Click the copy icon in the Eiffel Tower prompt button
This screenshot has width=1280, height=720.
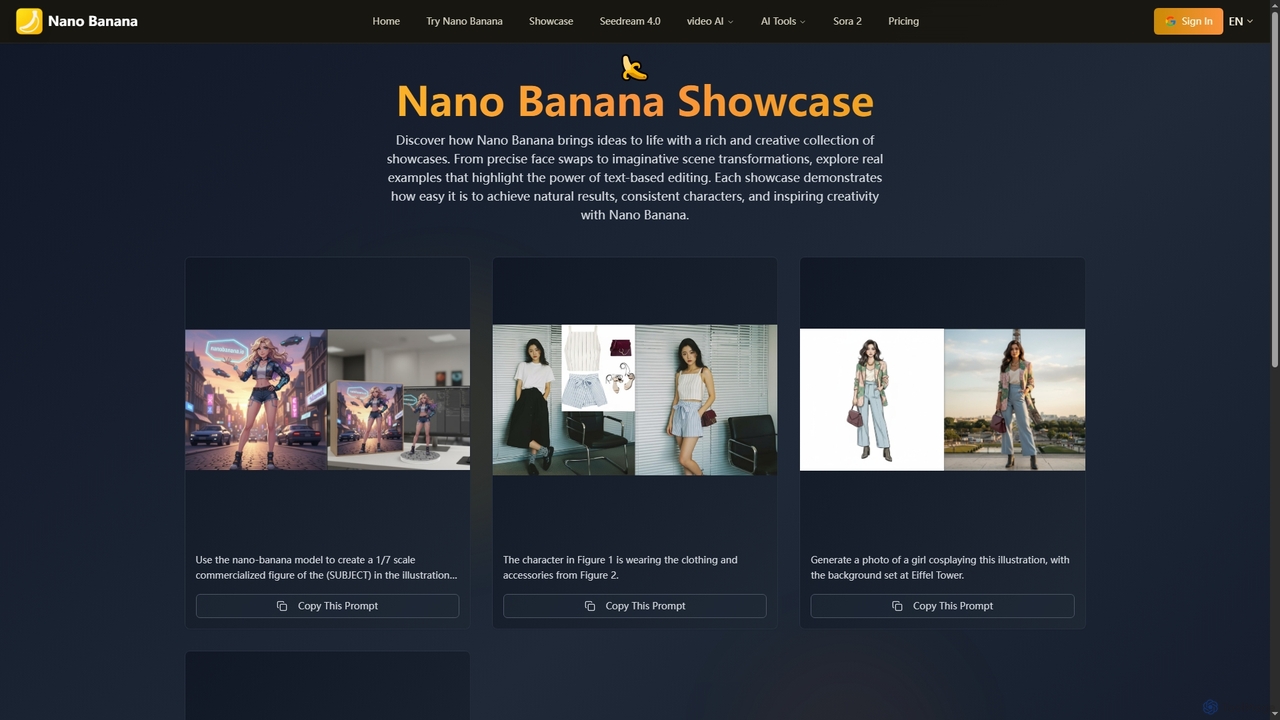click(x=897, y=606)
